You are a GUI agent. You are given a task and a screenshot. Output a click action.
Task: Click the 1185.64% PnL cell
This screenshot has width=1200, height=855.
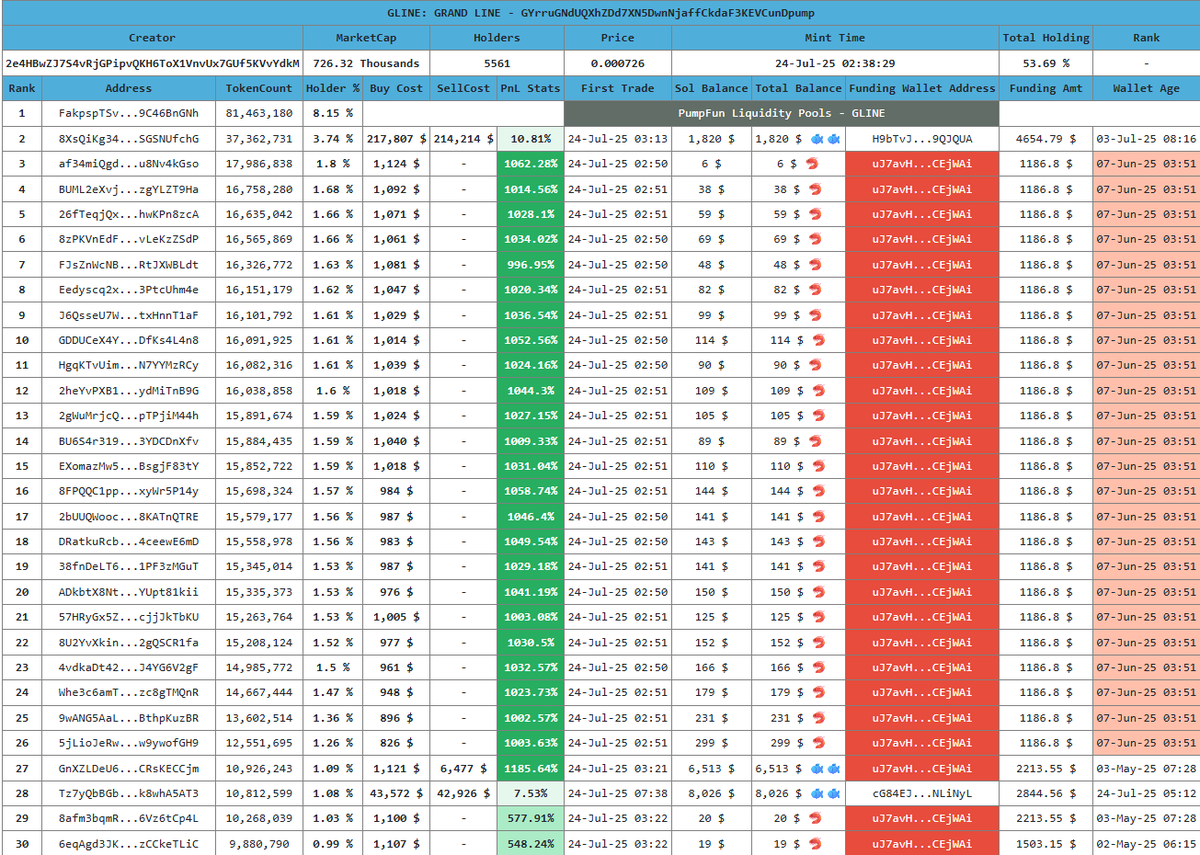[530, 769]
